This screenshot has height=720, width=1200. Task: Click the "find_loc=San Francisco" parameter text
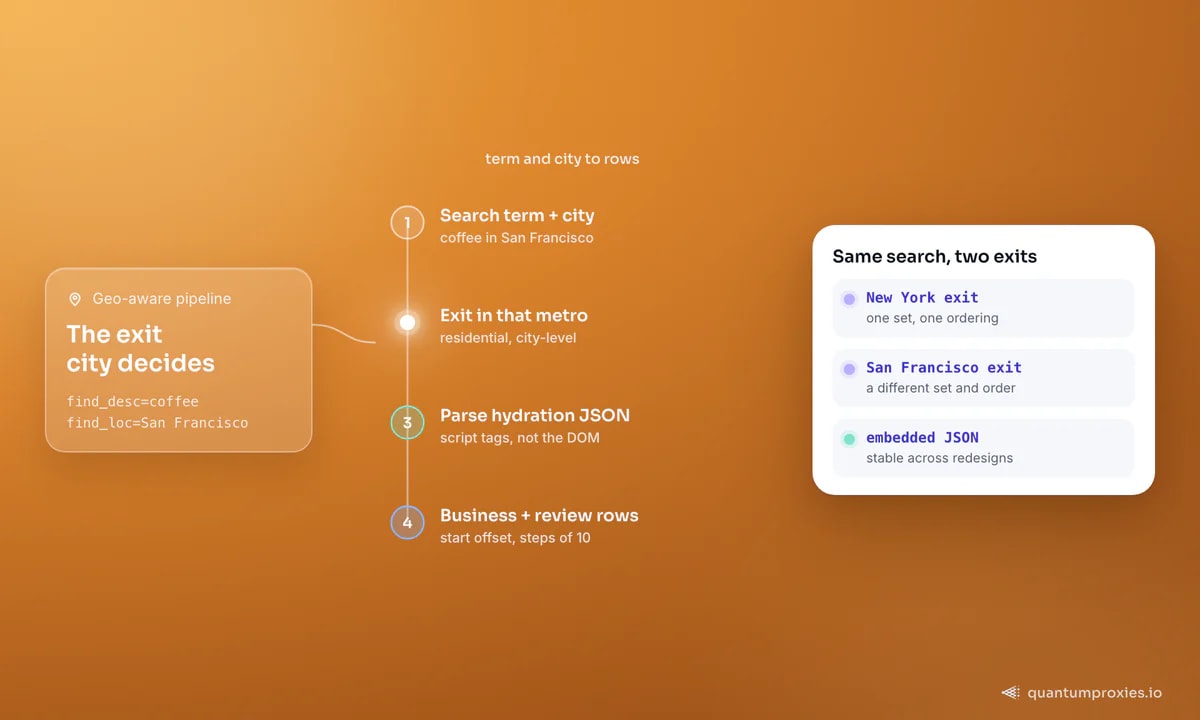(x=157, y=423)
